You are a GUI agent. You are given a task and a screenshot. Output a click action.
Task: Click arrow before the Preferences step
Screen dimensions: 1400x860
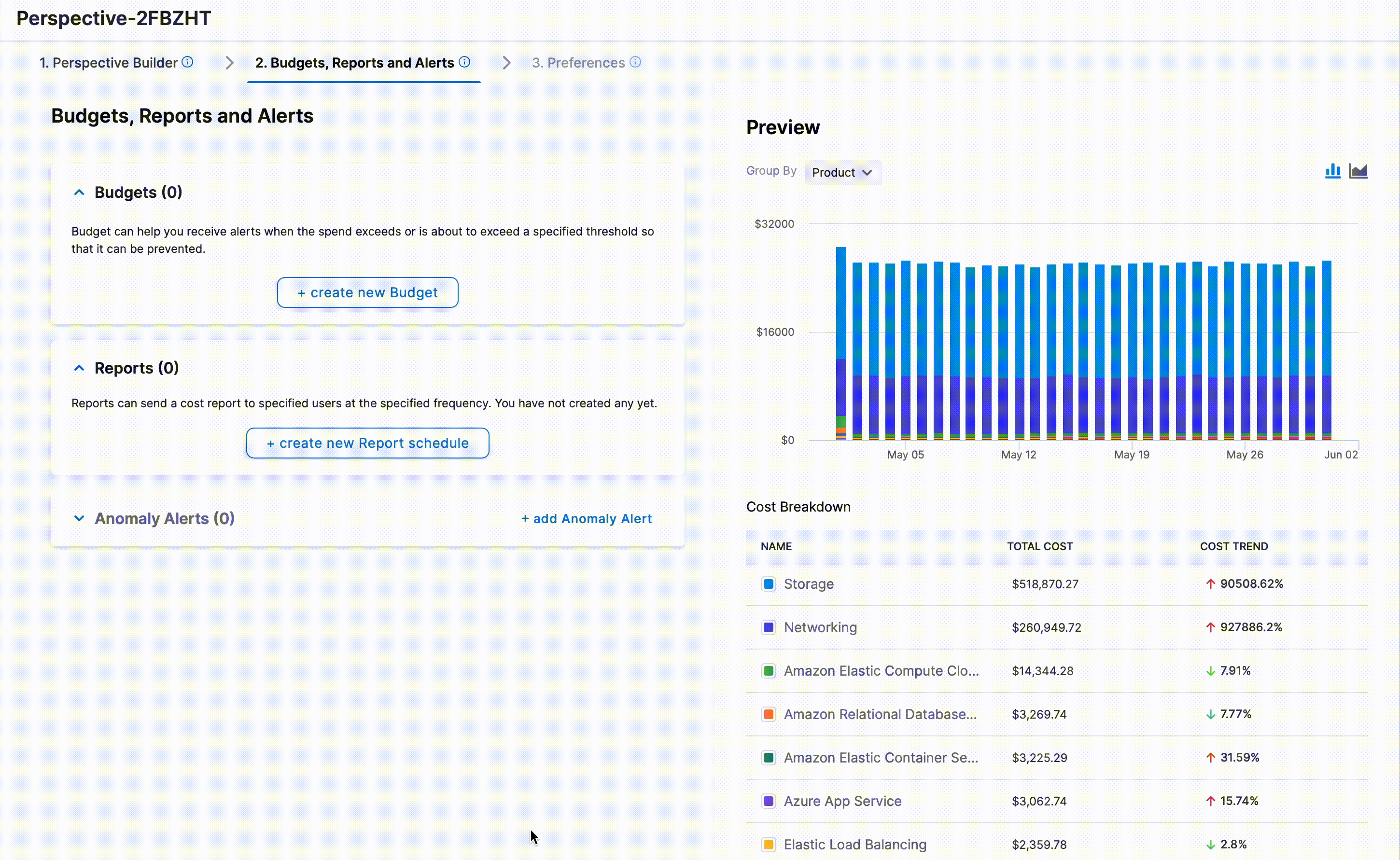pos(506,63)
